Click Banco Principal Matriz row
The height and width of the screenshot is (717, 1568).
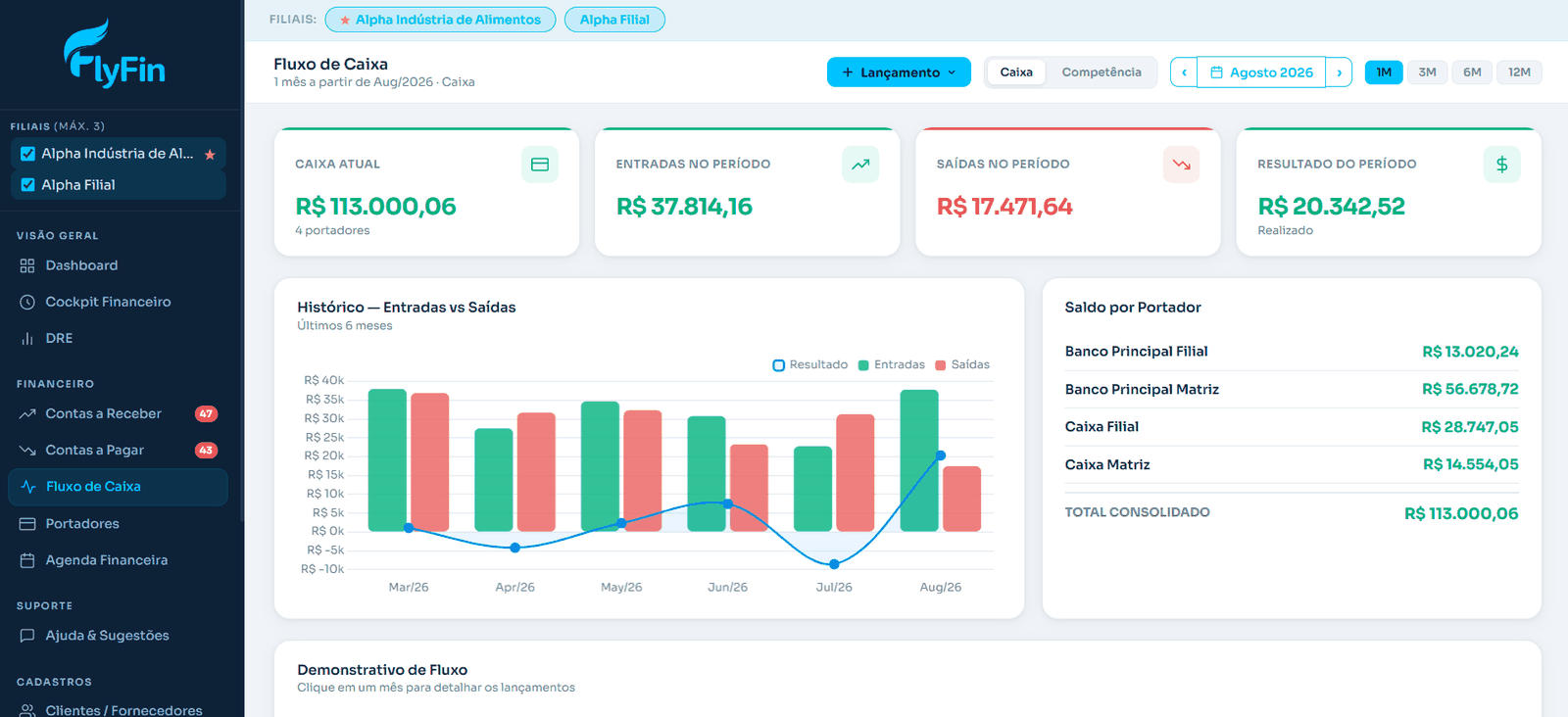point(1292,390)
